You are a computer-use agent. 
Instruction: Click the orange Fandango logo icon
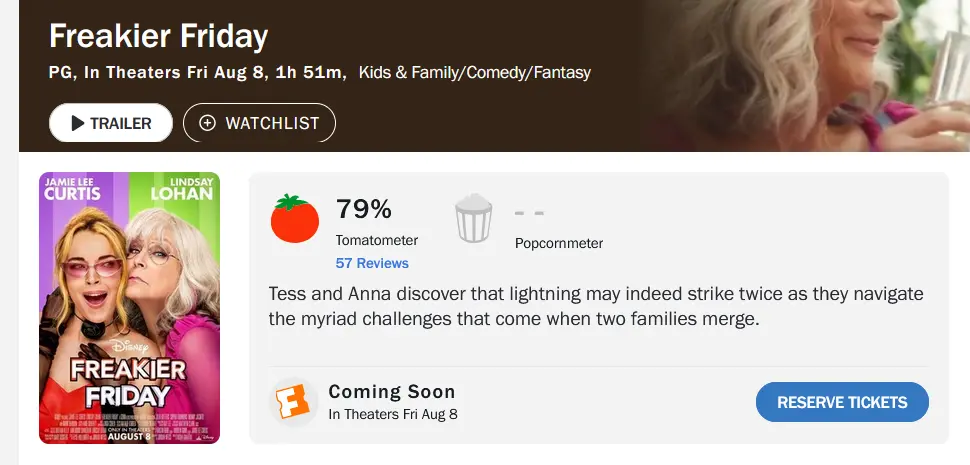(x=293, y=401)
